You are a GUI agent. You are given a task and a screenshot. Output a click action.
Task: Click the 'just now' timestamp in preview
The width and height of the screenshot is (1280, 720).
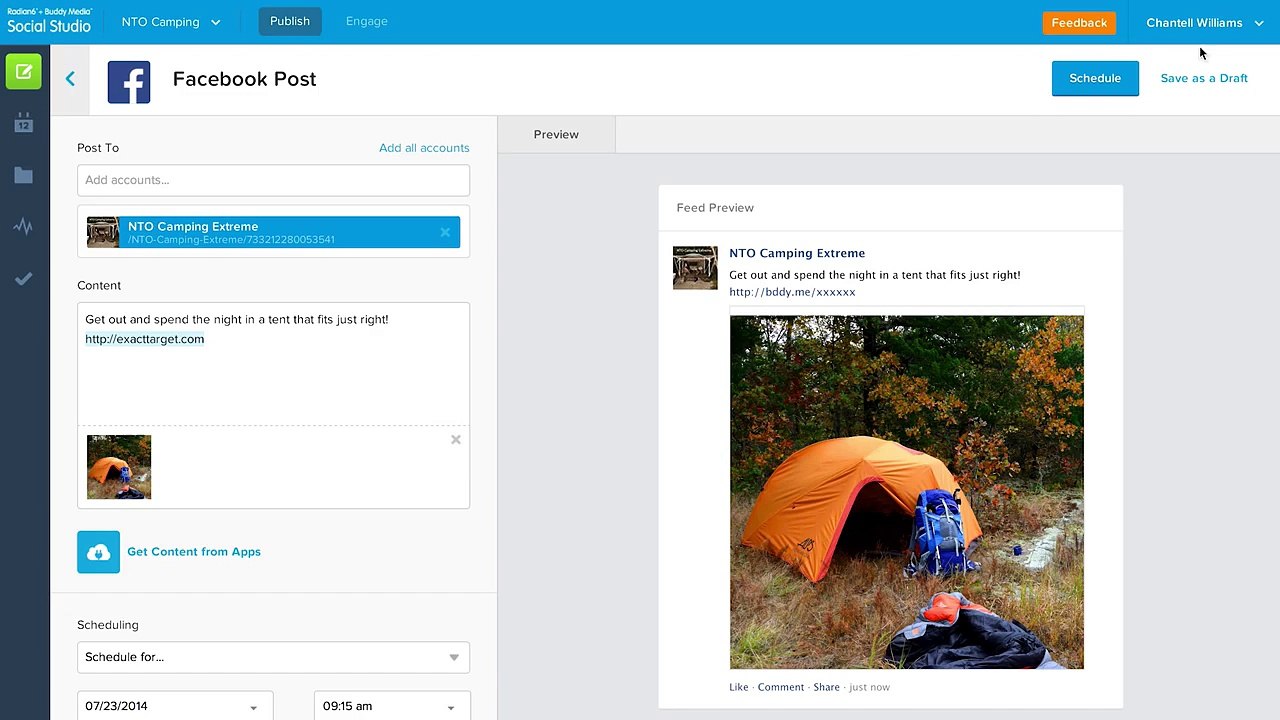869,687
